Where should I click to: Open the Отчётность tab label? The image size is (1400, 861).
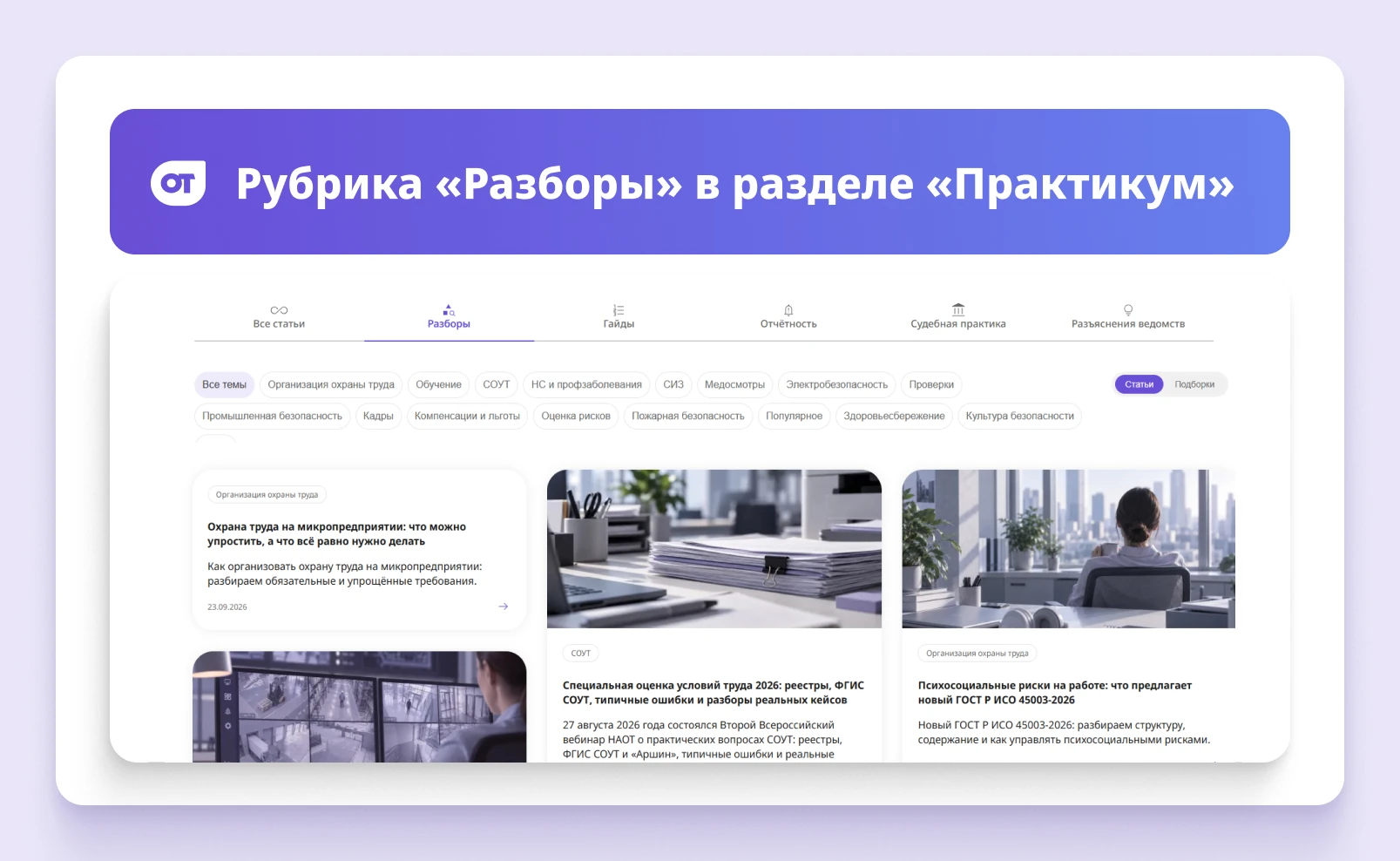coord(788,324)
